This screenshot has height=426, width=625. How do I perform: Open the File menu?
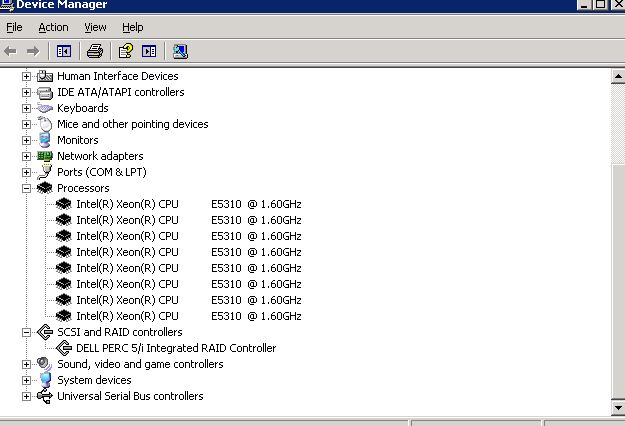[14, 27]
